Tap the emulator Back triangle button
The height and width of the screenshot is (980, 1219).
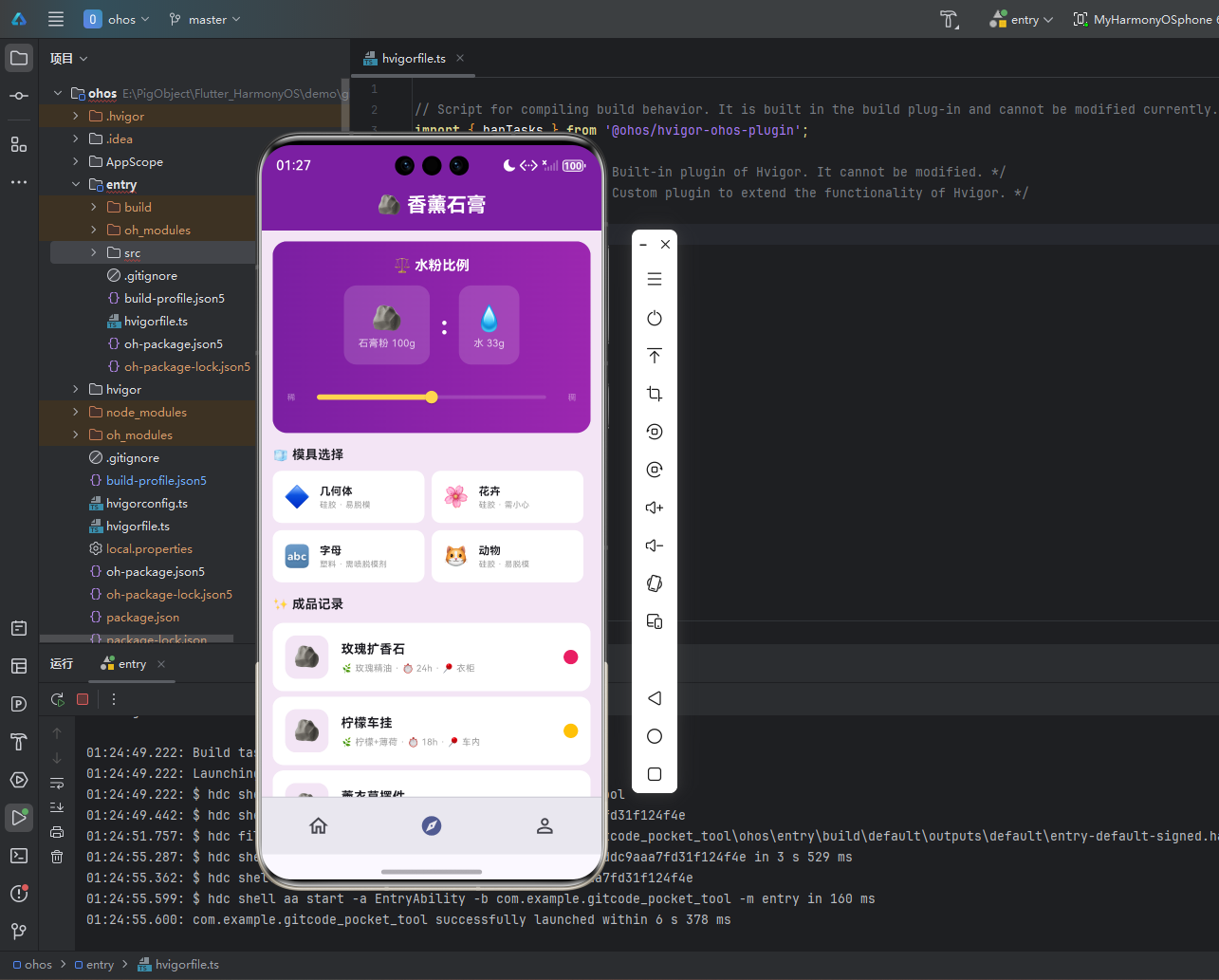(x=655, y=698)
